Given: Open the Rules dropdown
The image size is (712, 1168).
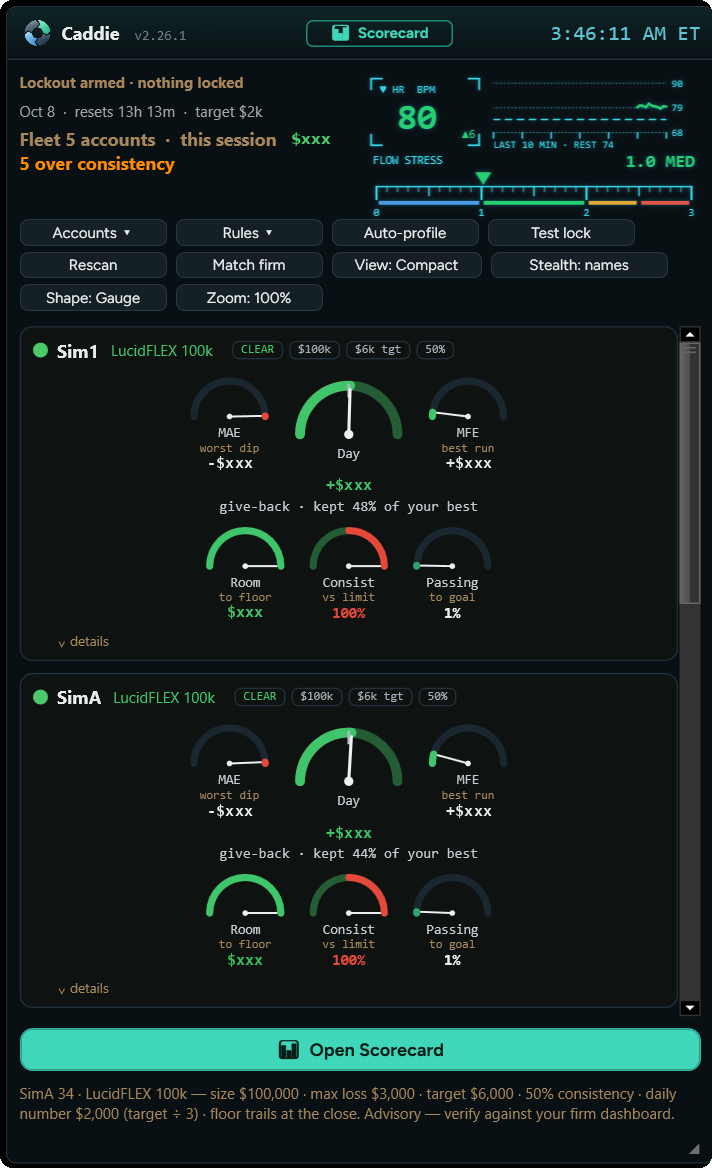Looking at the screenshot, I should coord(249,232).
